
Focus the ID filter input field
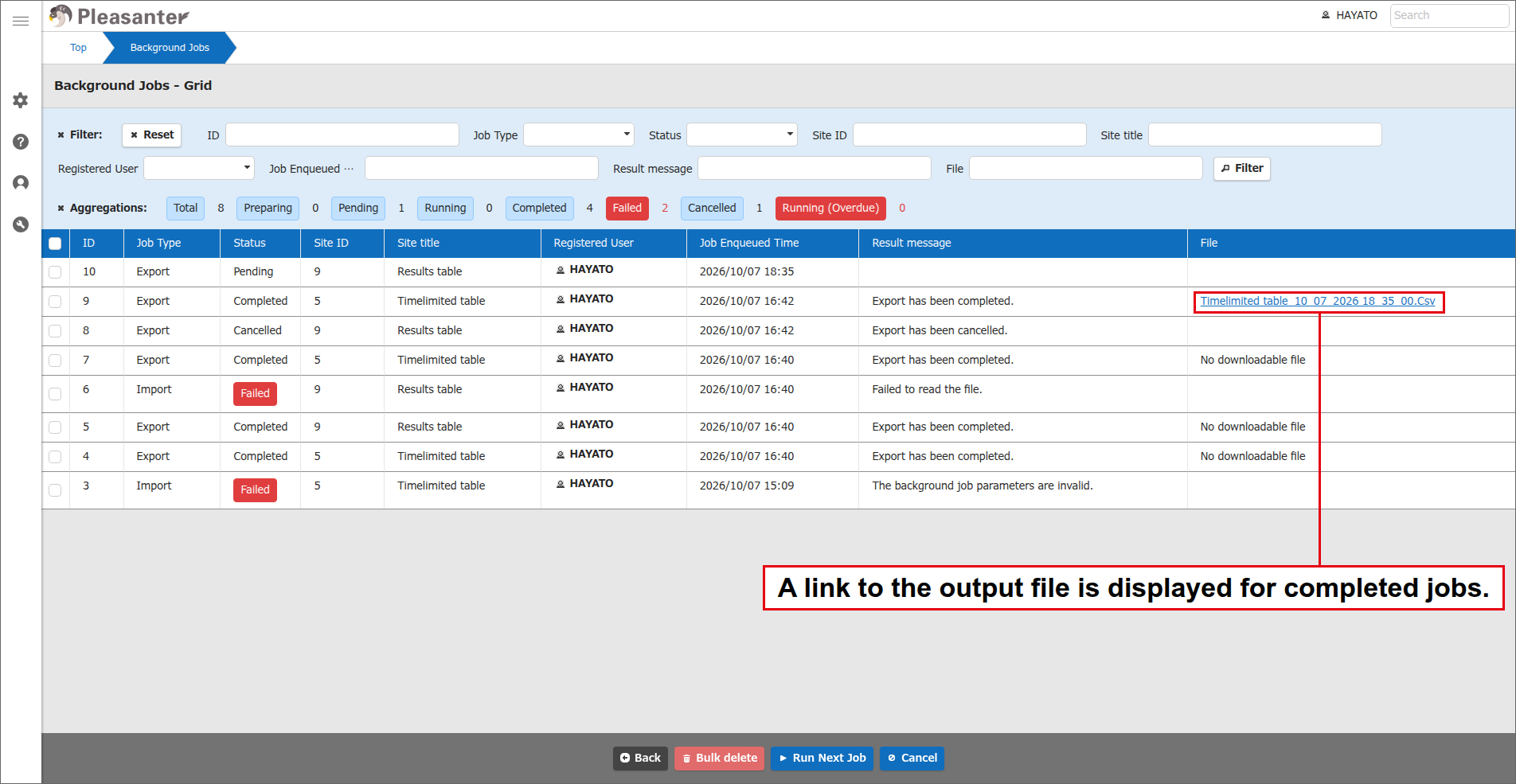click(342, 135)
